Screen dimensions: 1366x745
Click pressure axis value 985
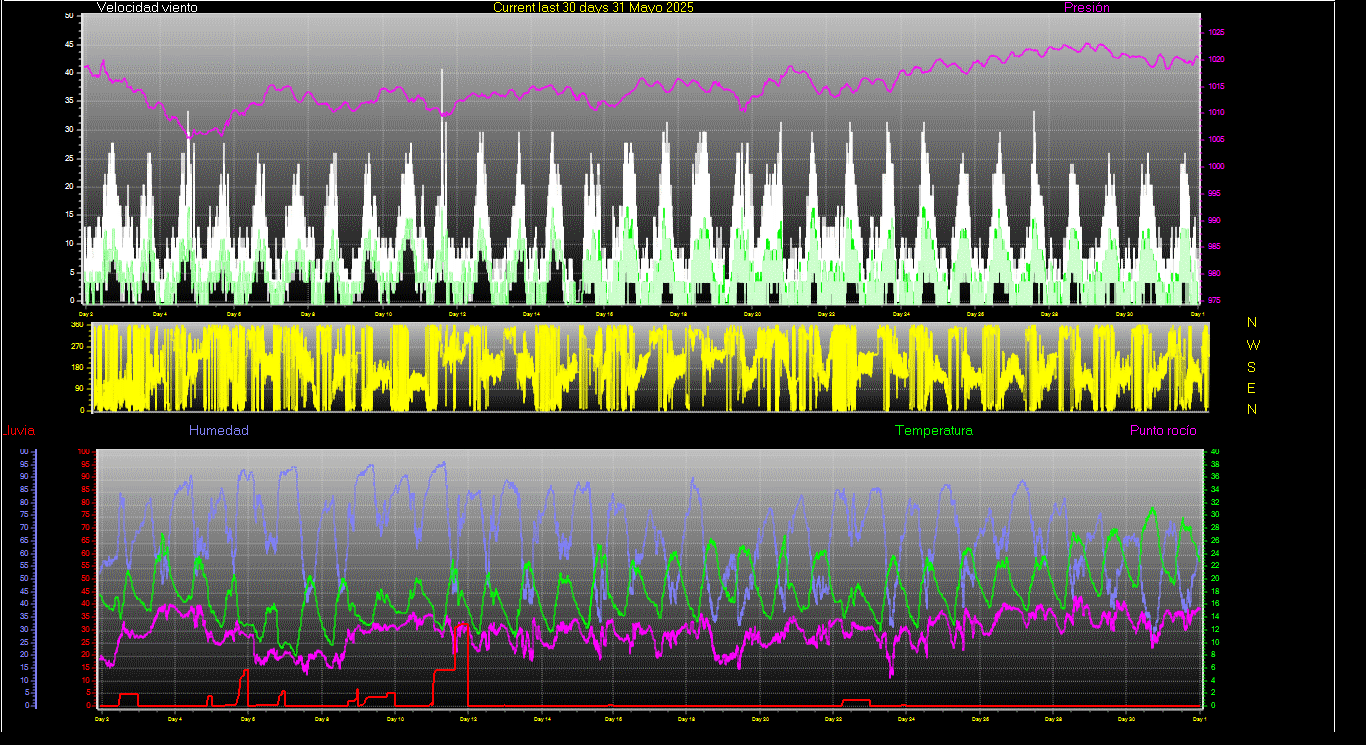pyautogui.click(x=1216, y=247)
